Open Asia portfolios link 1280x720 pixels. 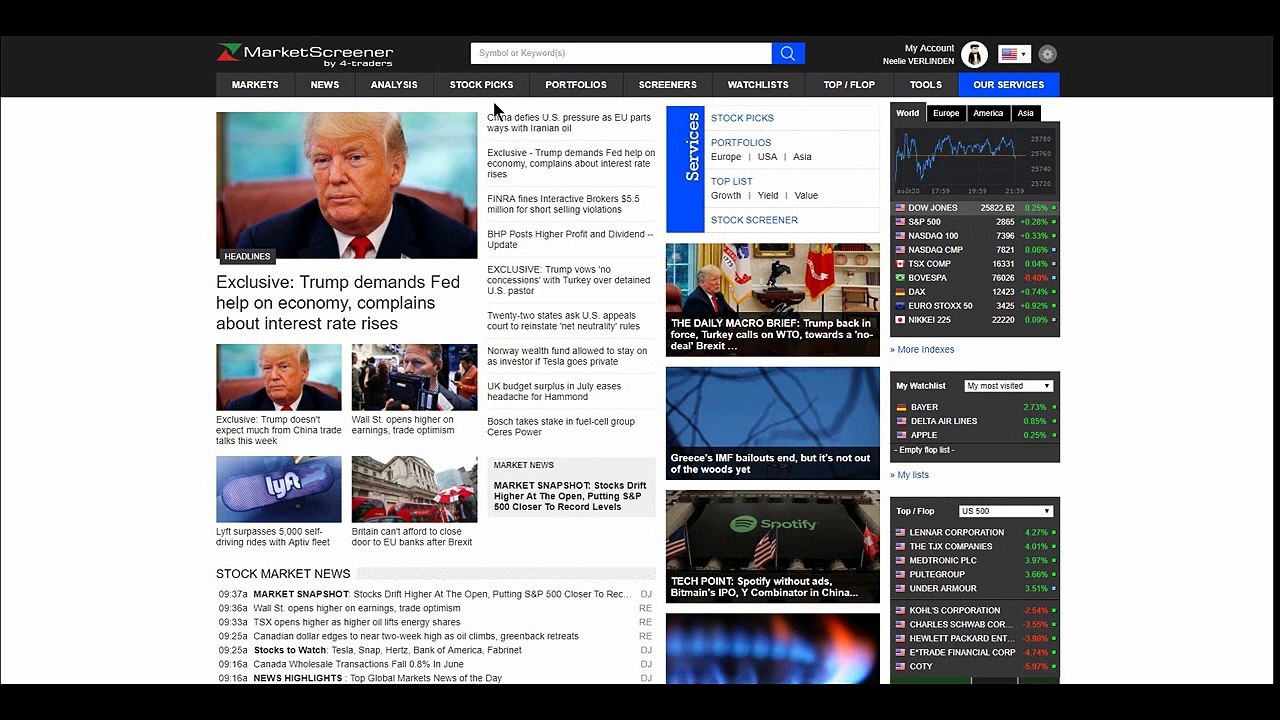[802, 157]
